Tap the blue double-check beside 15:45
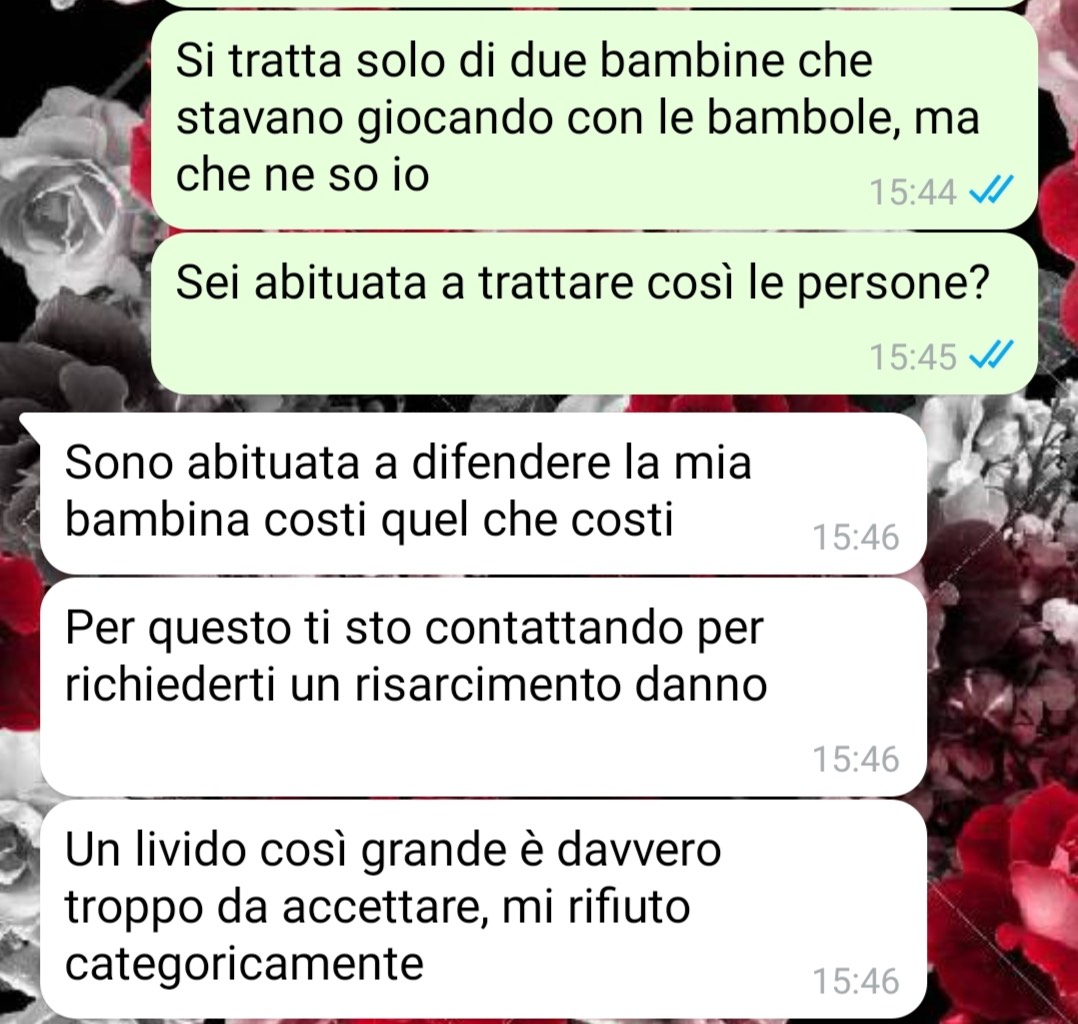Image resolution: width=1078 pixels, height=1024 pixels. [x=991, y=356]
